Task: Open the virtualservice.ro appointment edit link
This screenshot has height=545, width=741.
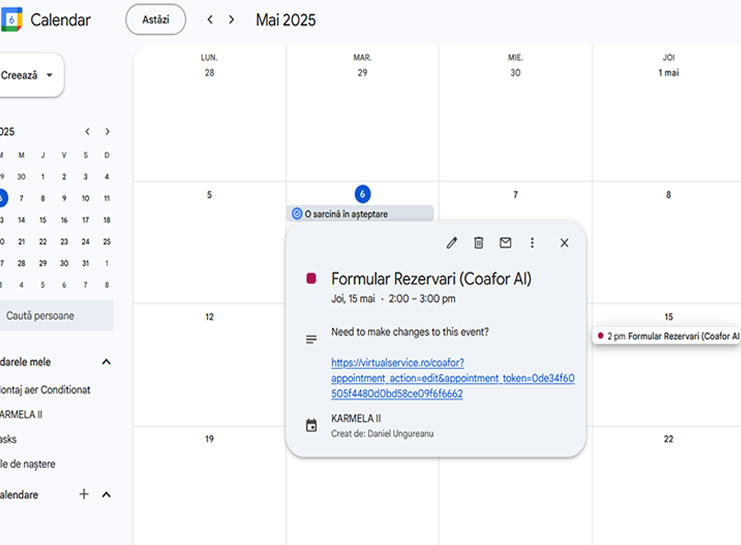Action: coord(452,378)
